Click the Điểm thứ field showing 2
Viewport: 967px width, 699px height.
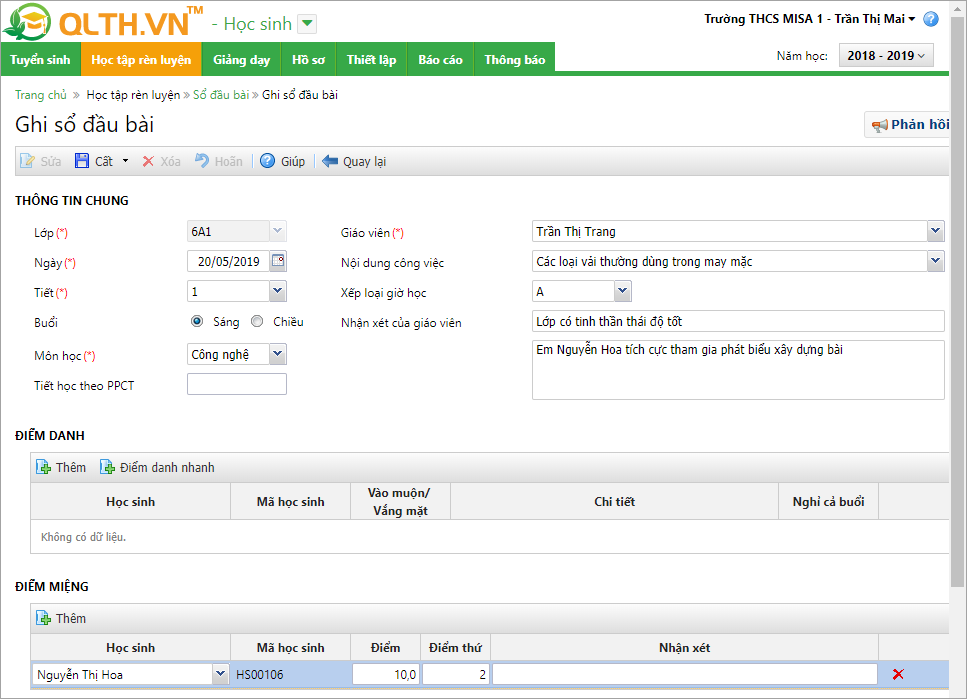(455, 674)
